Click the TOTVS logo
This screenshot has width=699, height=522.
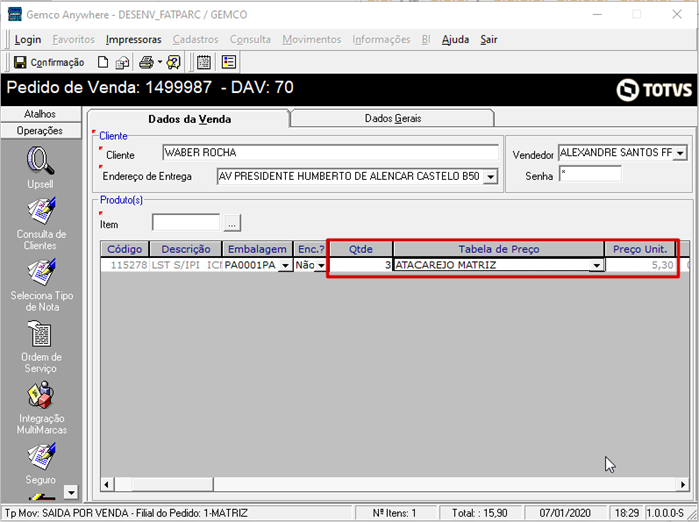click(654, 90)
